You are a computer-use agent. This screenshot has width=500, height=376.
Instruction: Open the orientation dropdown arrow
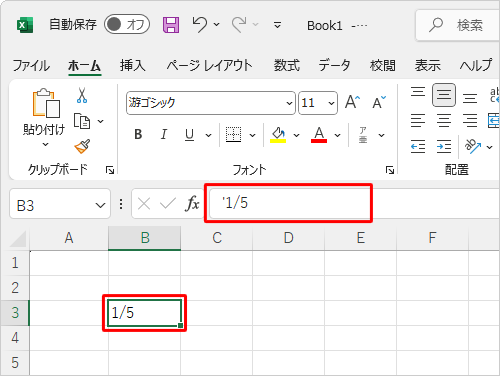(489, 147)
